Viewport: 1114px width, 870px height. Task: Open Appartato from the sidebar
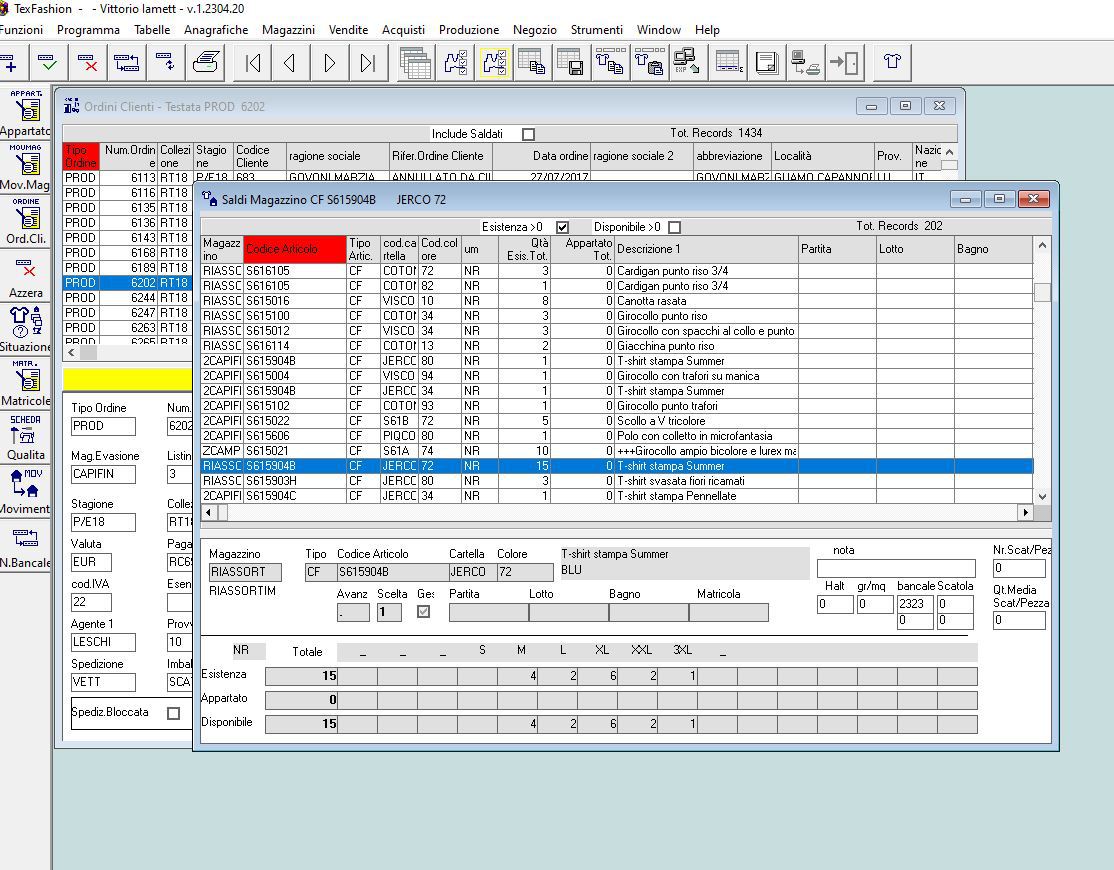26,112
